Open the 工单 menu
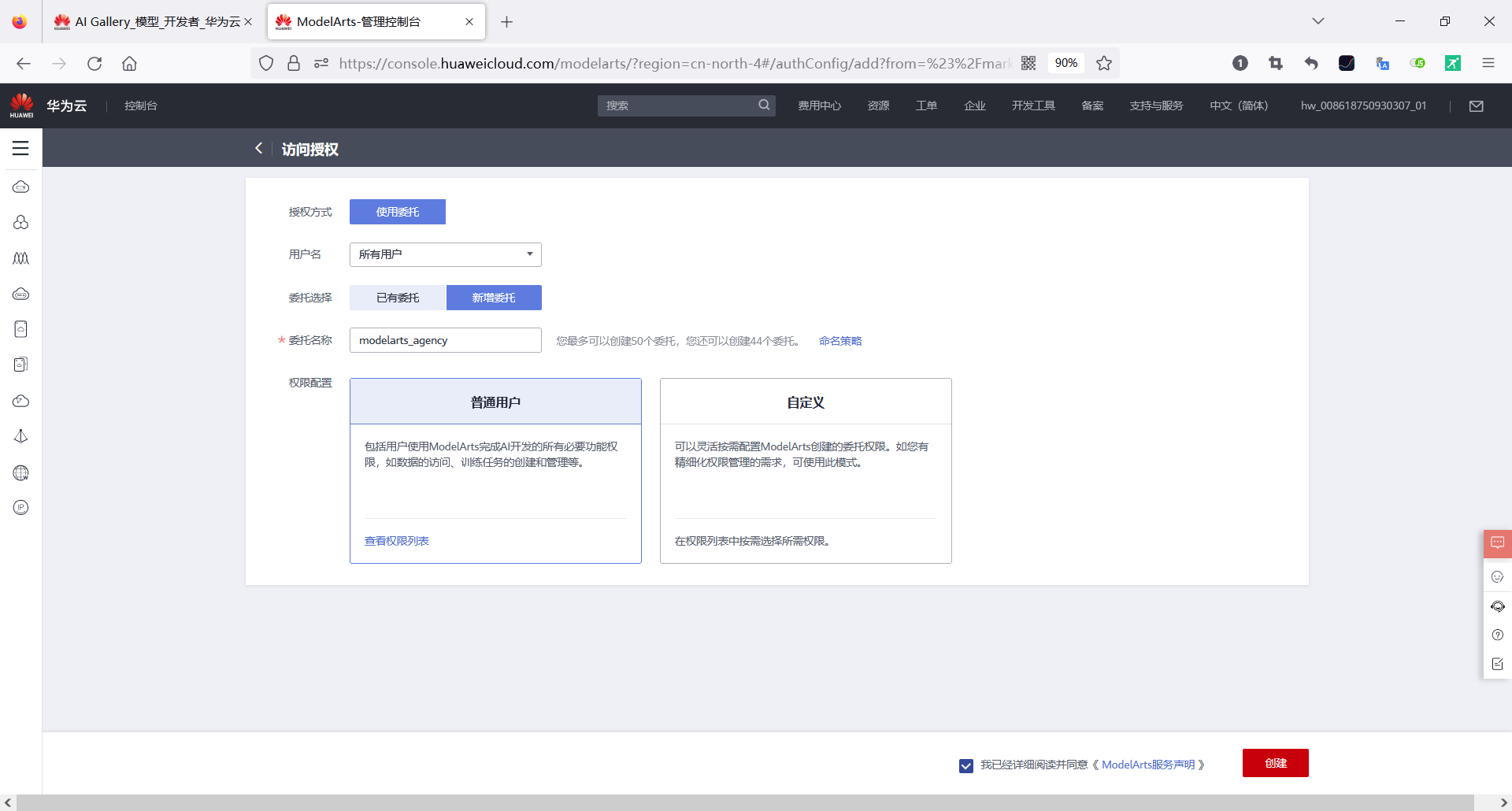The width and height of the screenshot is (1512, 811). tap(926, 106)
